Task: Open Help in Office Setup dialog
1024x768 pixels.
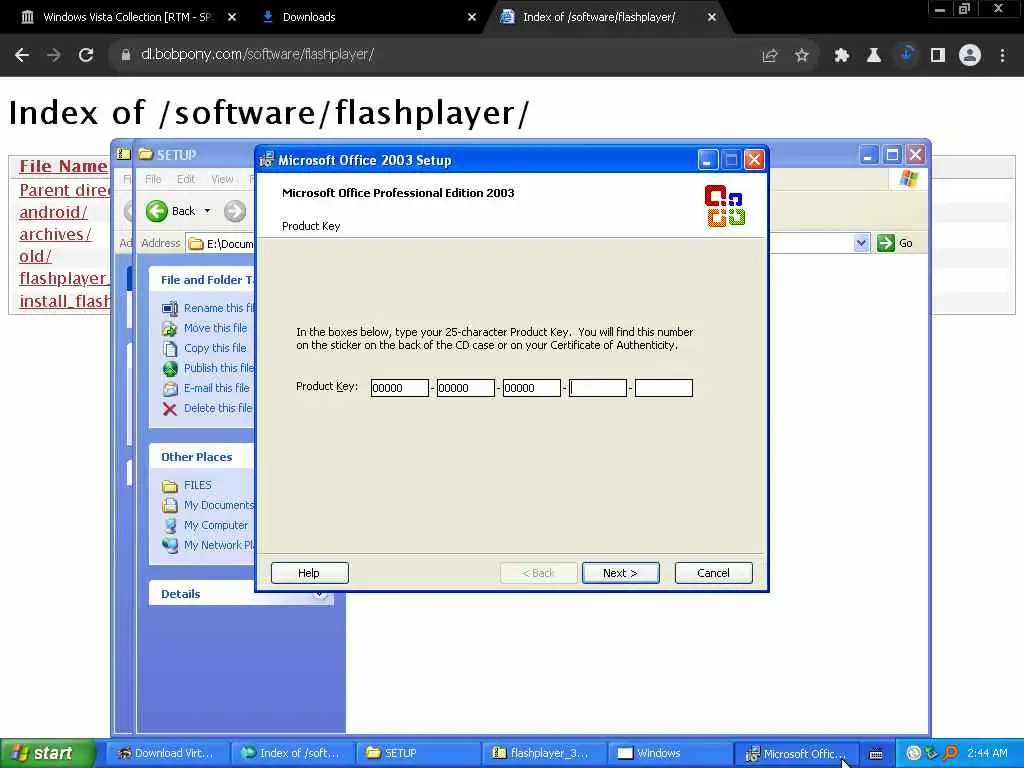Action: (309, 573)
